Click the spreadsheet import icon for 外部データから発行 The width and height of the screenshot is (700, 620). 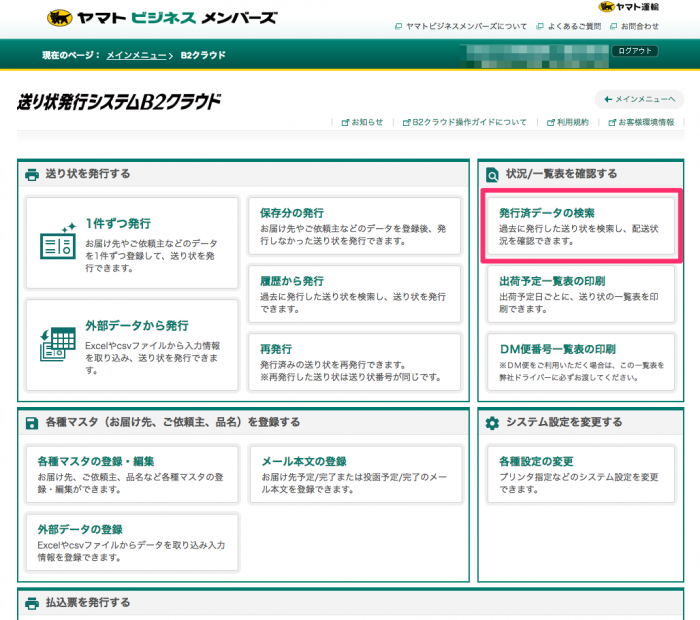pos(57,344)
